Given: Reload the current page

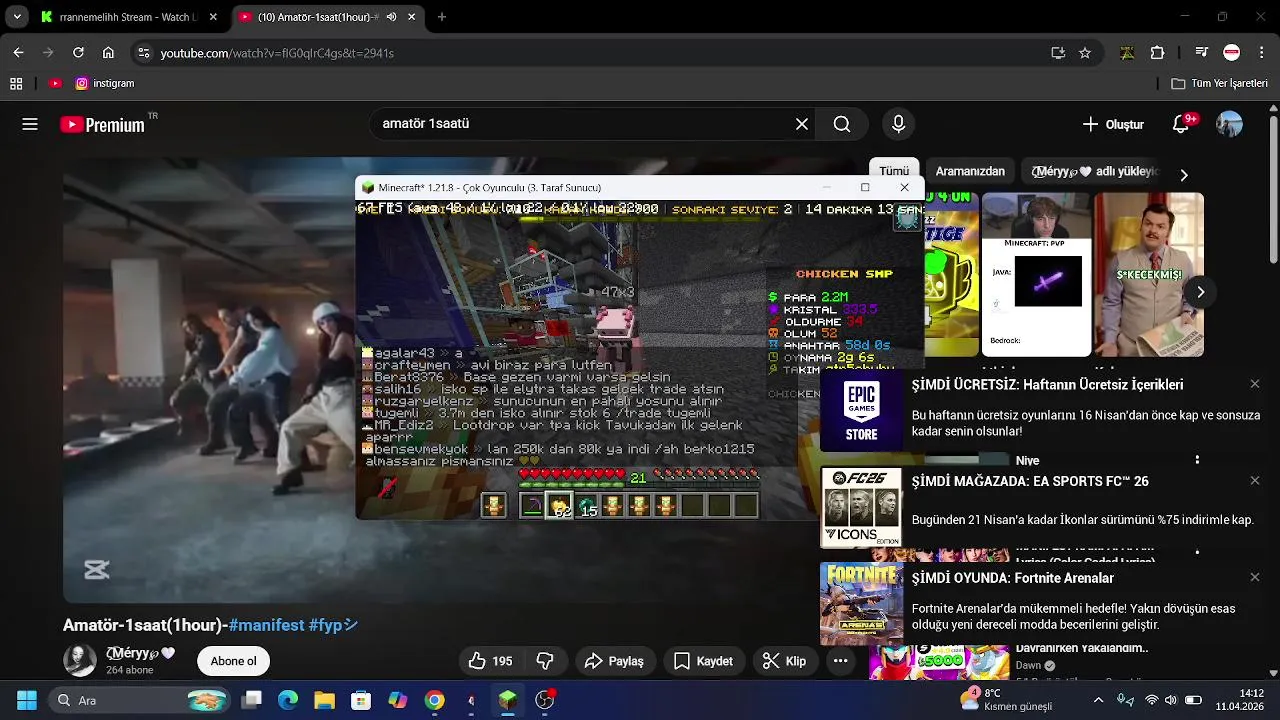Looking at the screenshot, I should pyautogui.click(x=78, y=53).
